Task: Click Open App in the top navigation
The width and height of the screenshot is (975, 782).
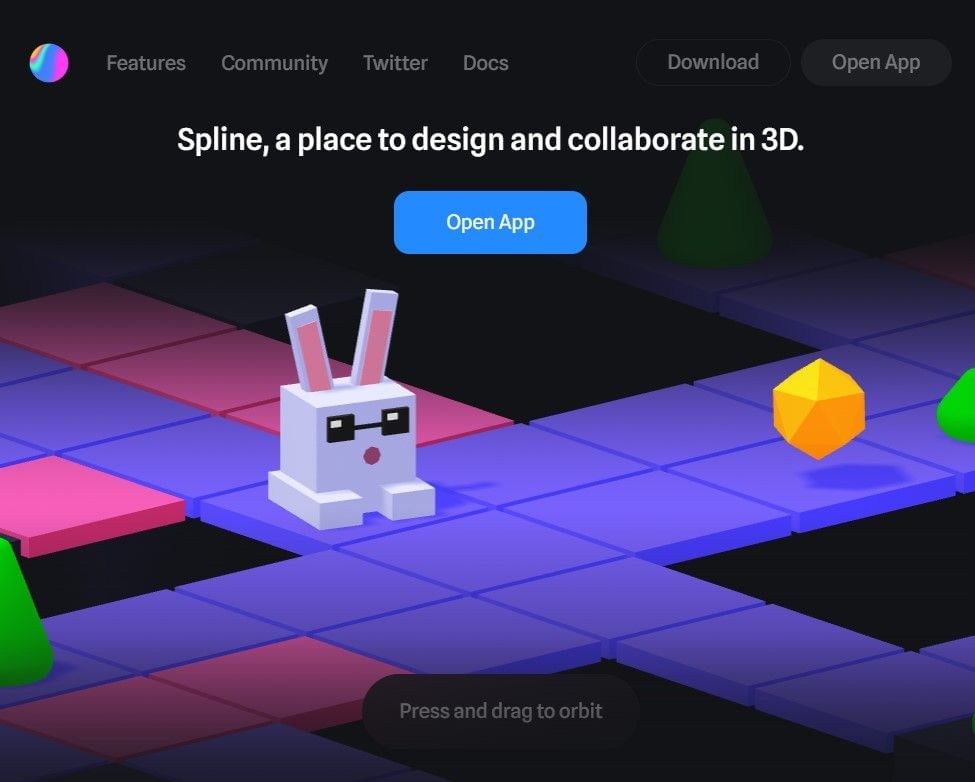Action: click(x=875, y=62)
